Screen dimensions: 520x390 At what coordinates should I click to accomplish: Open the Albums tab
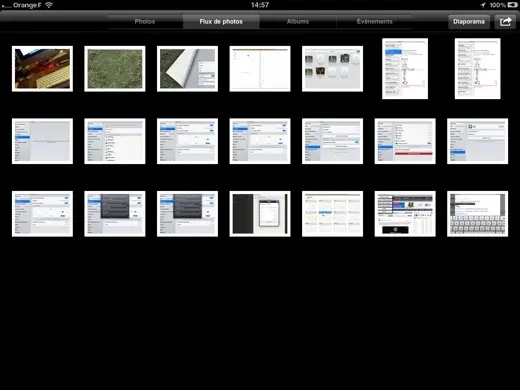(298, 21)
